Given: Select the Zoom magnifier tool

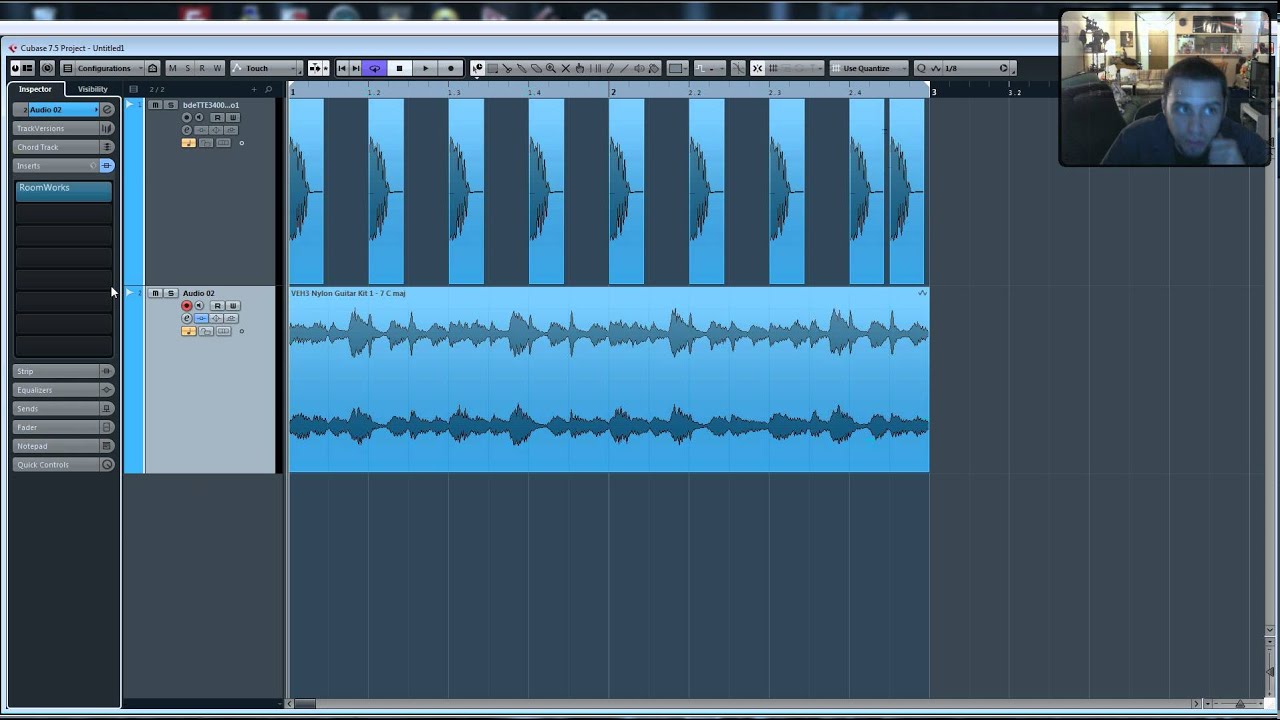Looking at the screenshot, I should coord(551,68).
